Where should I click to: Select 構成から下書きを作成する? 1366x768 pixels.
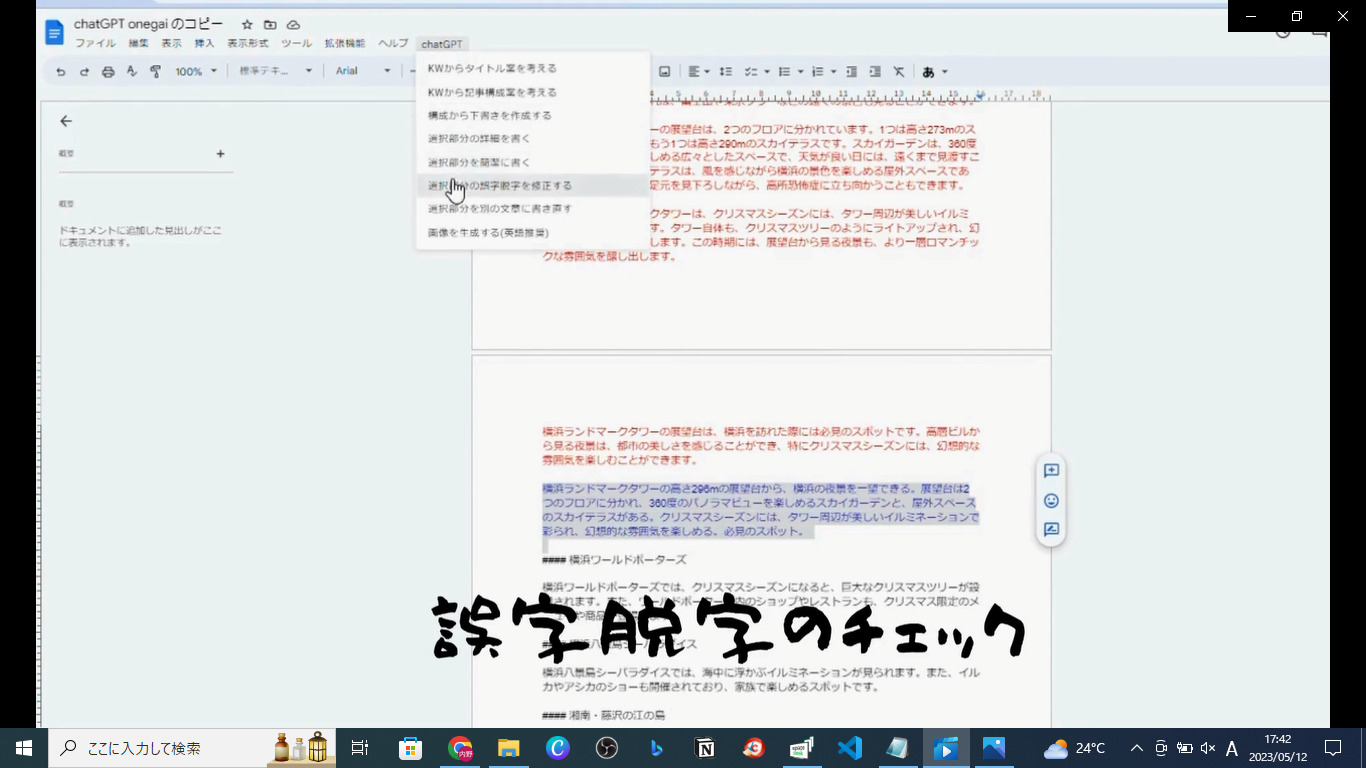coord(533,115)
